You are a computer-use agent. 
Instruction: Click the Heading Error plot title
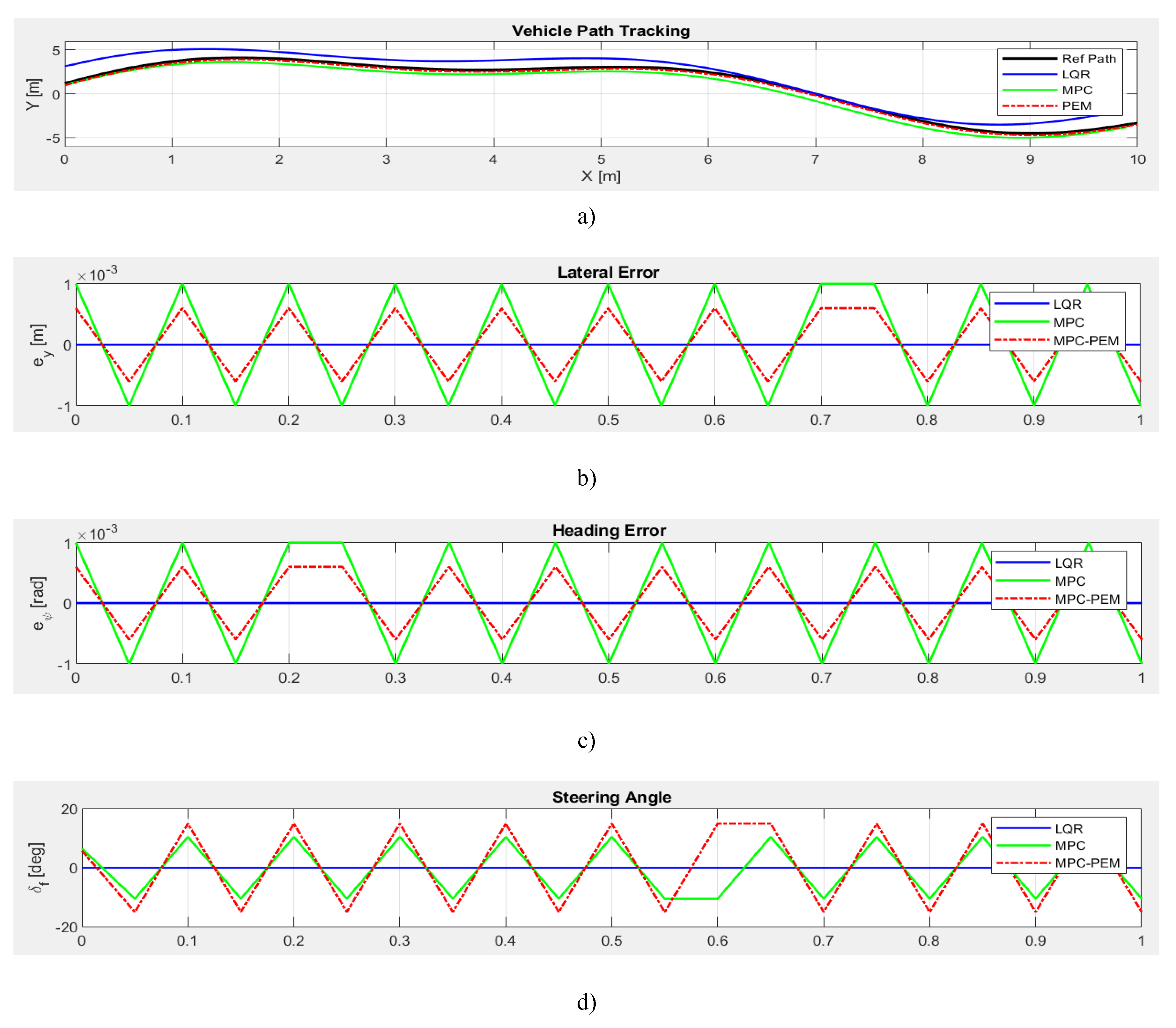pyautogui.click(x=609, y=531)
